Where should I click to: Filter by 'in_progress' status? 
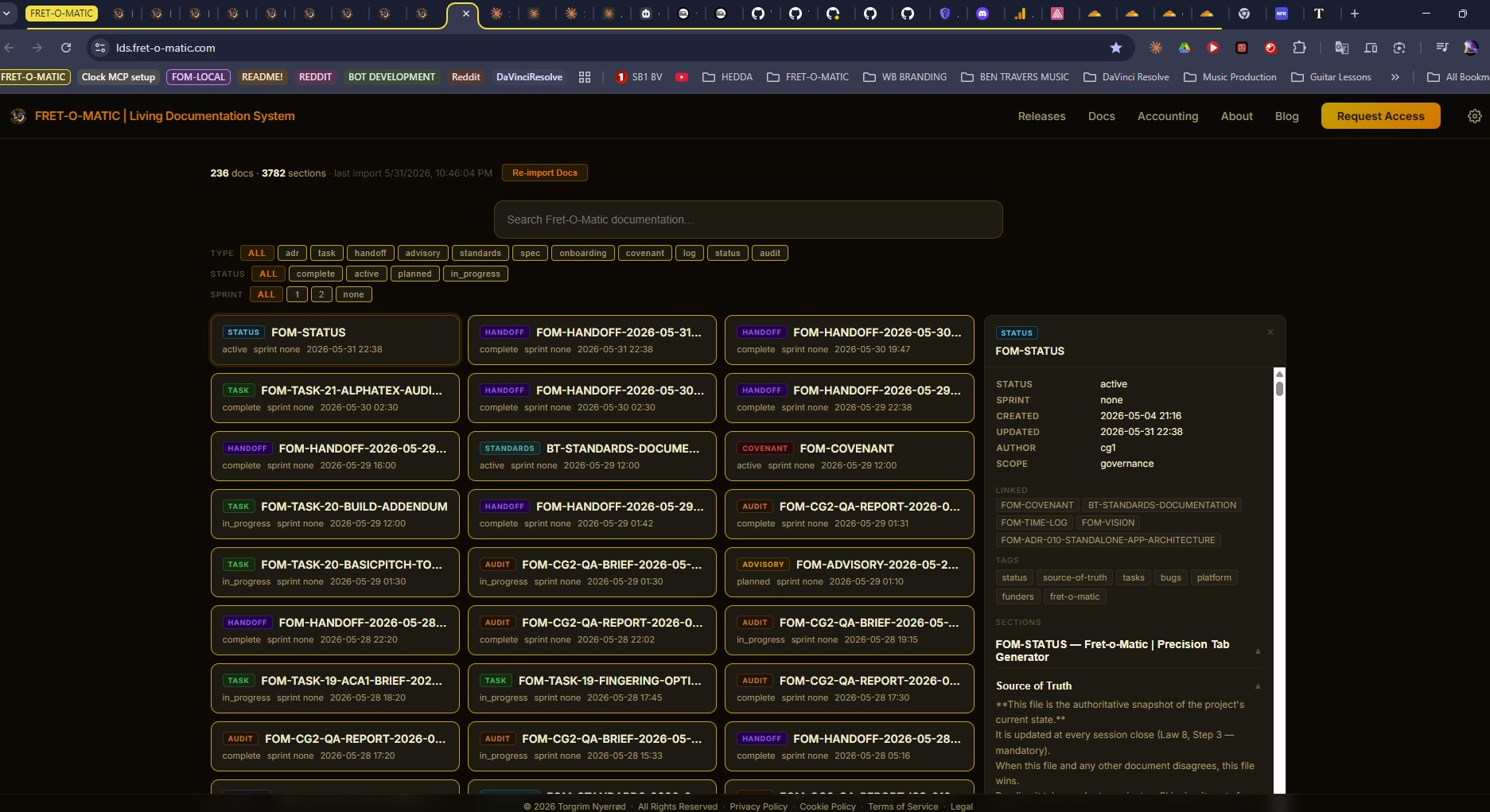tap(476, 274)
